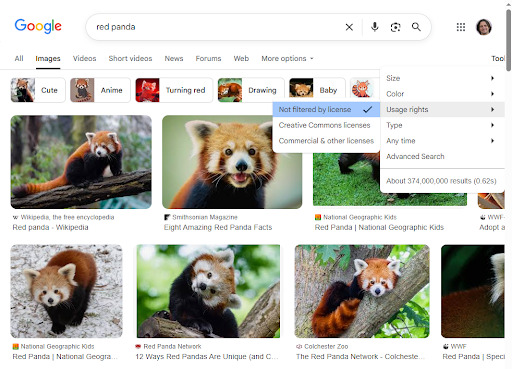
Task: Click the About 374,000,000 results text
Action: pyautogui.click(x=441, y=181)
